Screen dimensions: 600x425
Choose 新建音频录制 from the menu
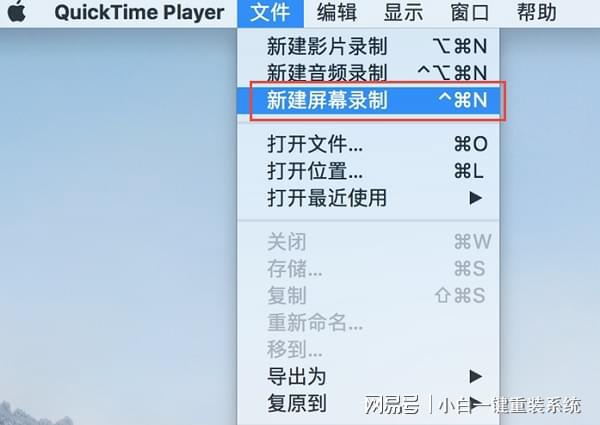point(368,73)
